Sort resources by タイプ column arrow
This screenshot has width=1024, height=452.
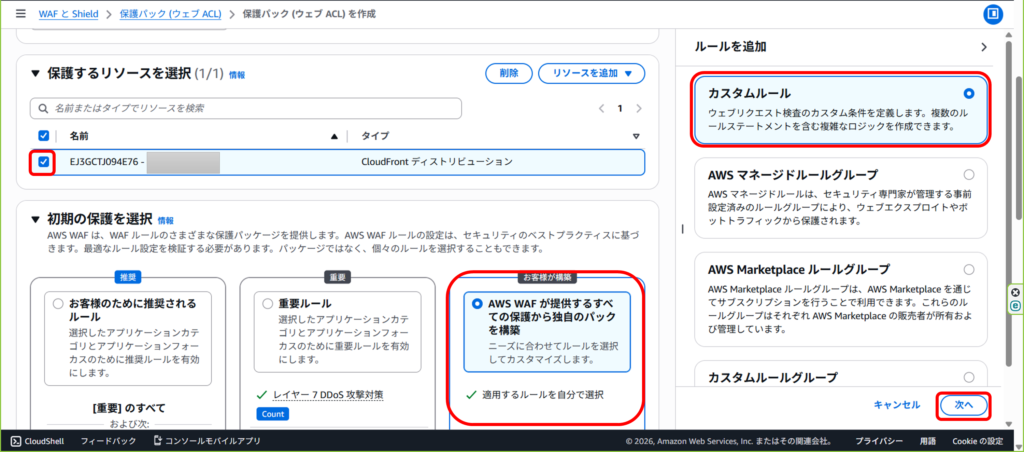[x=636, y=136]
